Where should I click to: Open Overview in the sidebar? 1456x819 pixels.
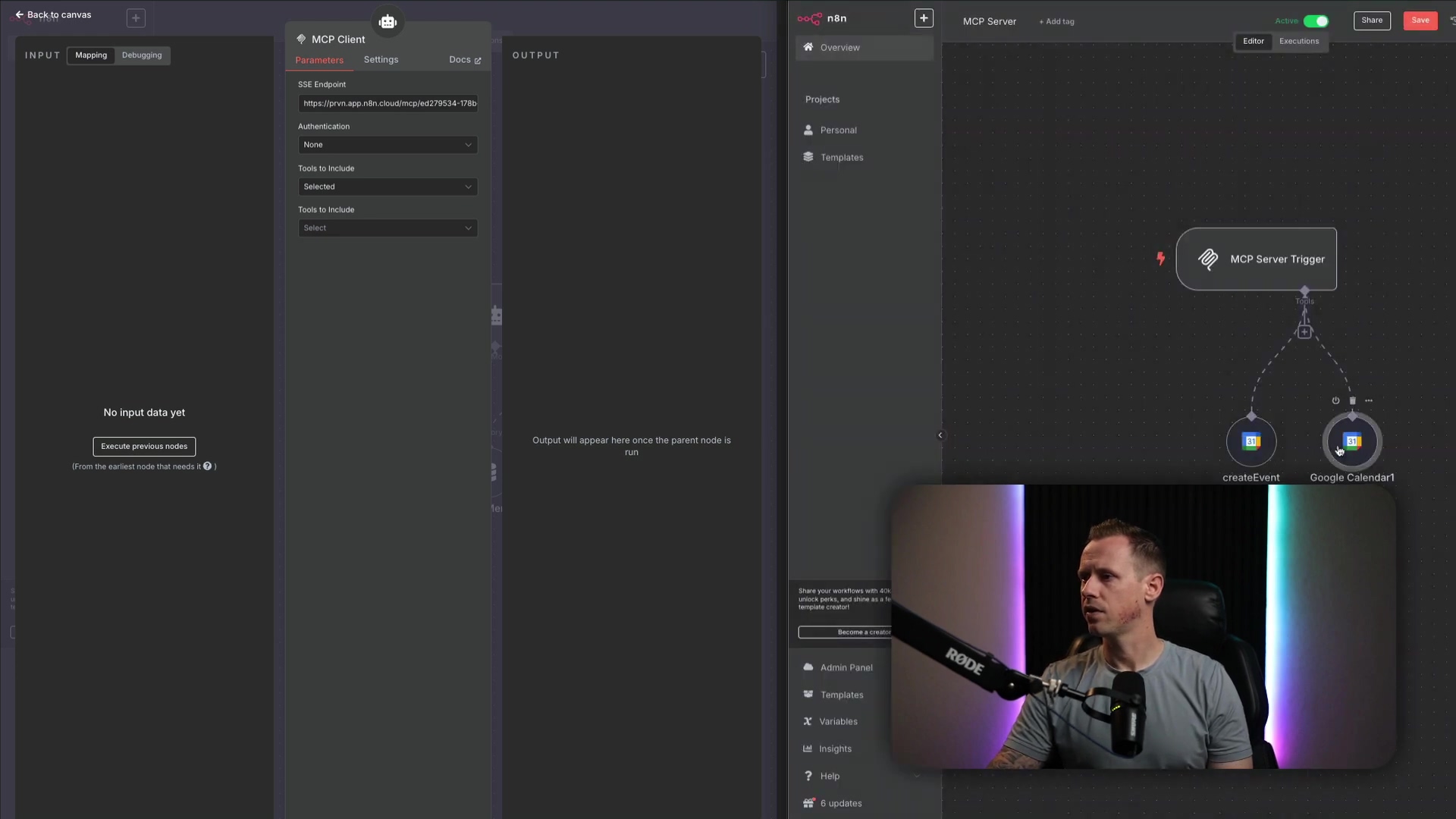[x=864, y=48]
